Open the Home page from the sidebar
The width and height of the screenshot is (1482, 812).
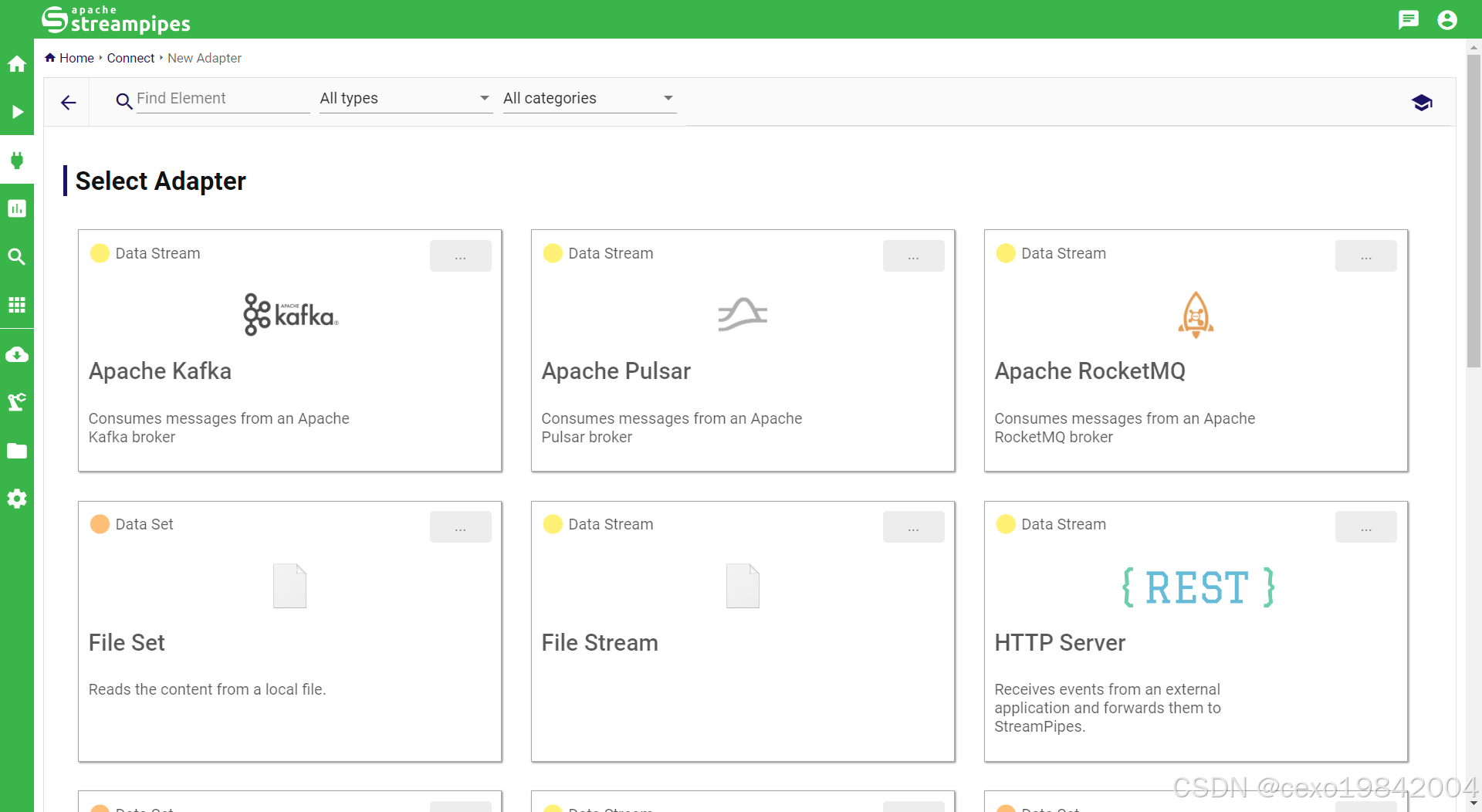pyautogui.click(x=17, y=63)
